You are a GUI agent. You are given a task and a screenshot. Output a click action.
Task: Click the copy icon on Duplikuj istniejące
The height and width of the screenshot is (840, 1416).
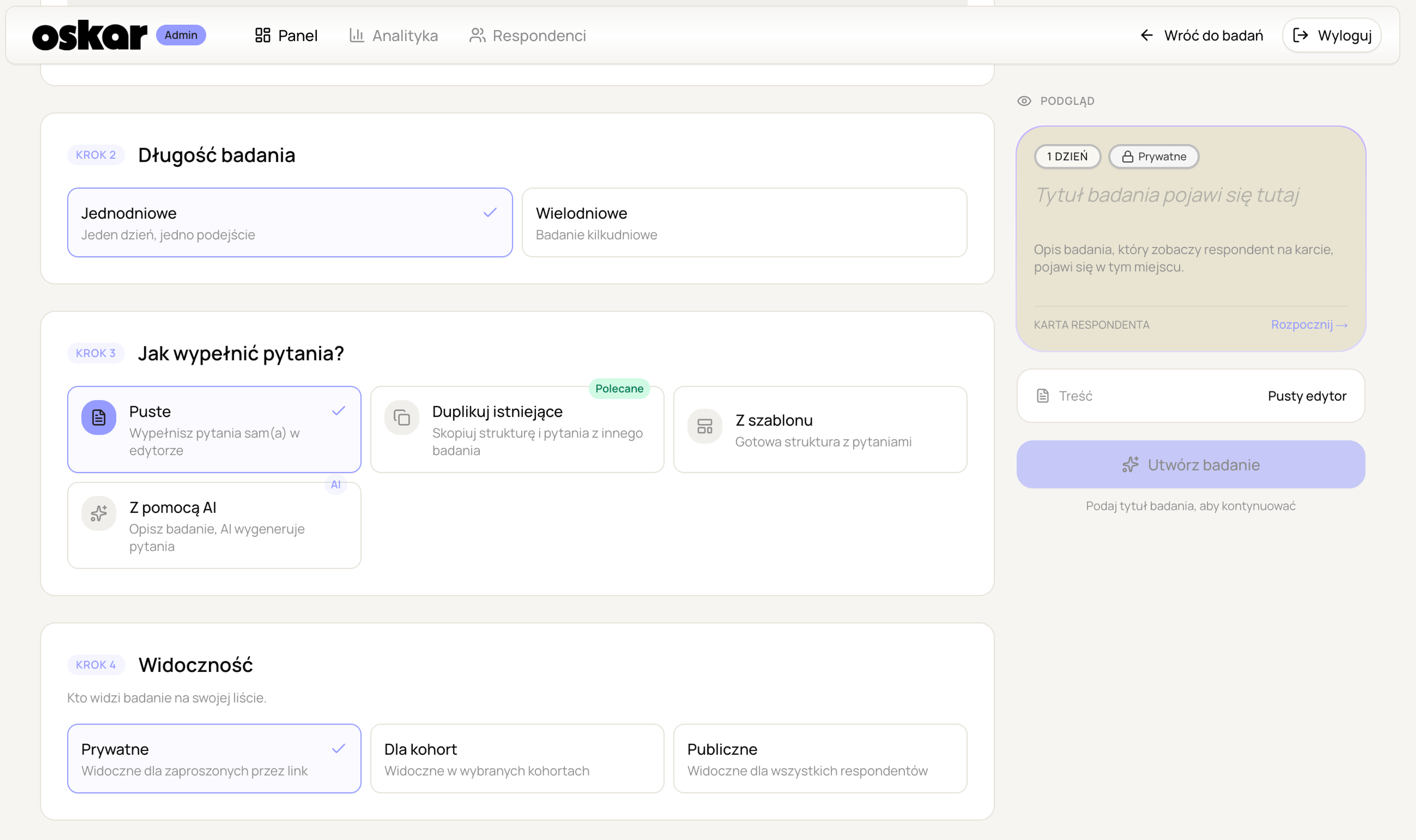click(402, 418)
